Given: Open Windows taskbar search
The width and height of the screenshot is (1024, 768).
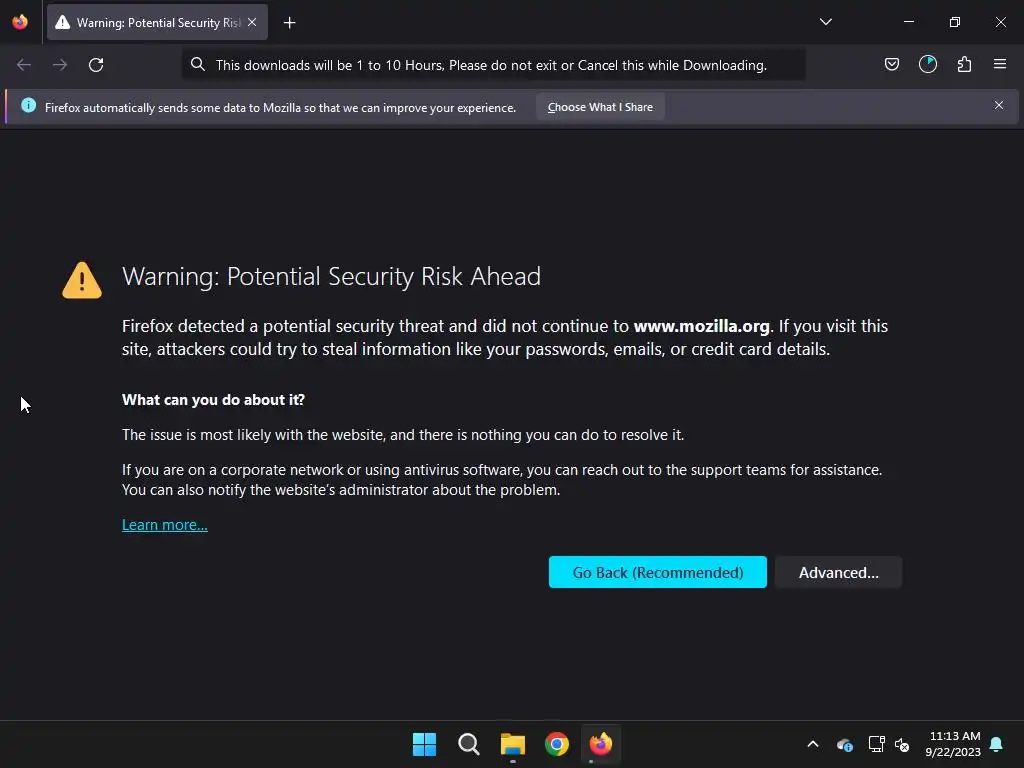Looking at the screenshot, I should point(468,744).
